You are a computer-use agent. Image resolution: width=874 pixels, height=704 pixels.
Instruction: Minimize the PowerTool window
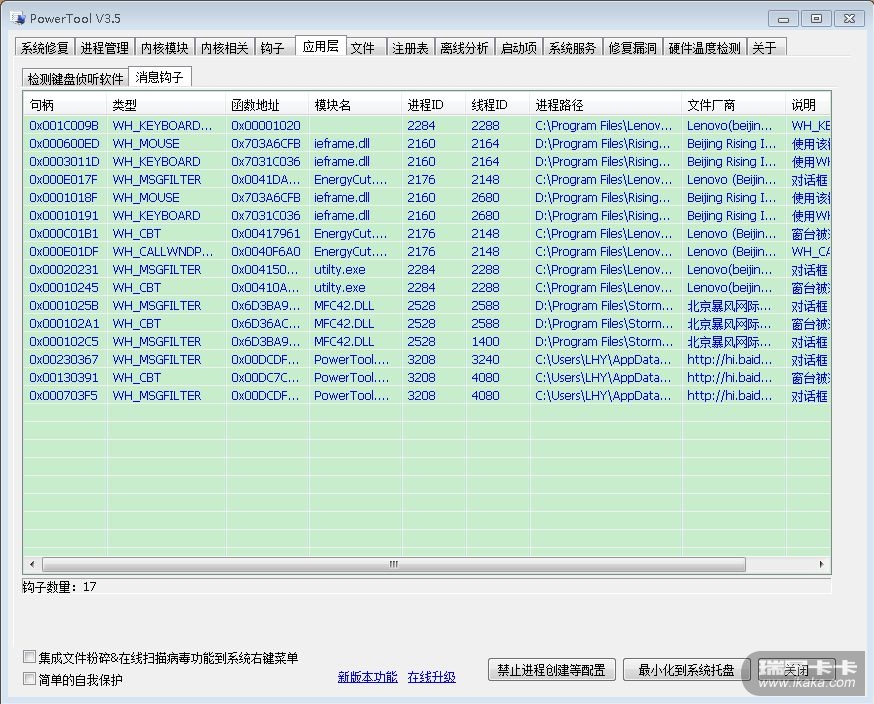(x=783, y=18)
